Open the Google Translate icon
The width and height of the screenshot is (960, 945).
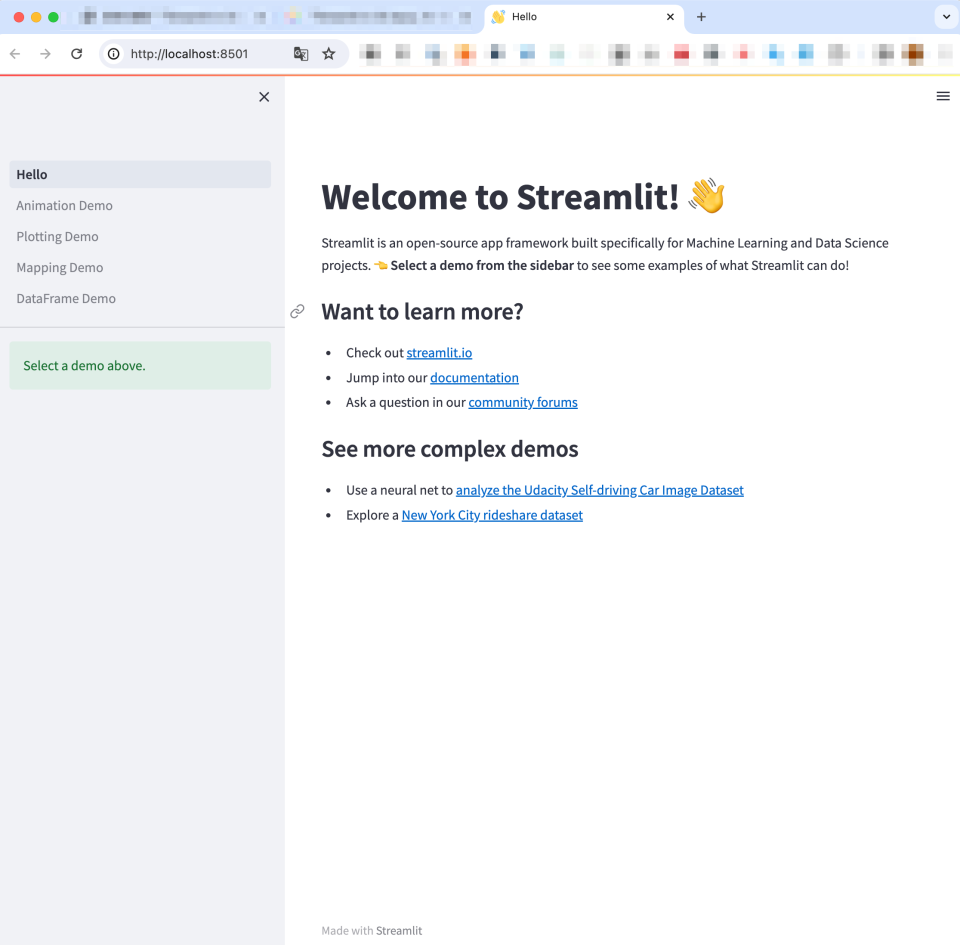click(x=301, y=53)
